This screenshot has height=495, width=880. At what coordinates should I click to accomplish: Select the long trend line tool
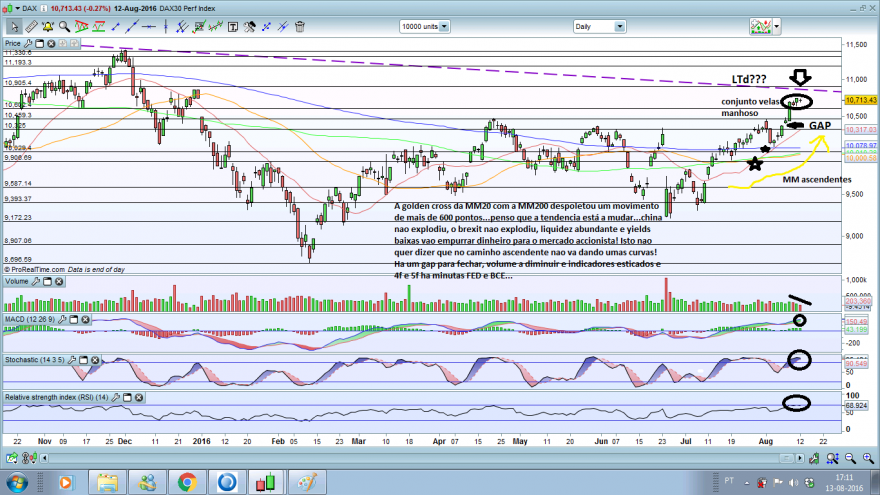click(132, 26)
